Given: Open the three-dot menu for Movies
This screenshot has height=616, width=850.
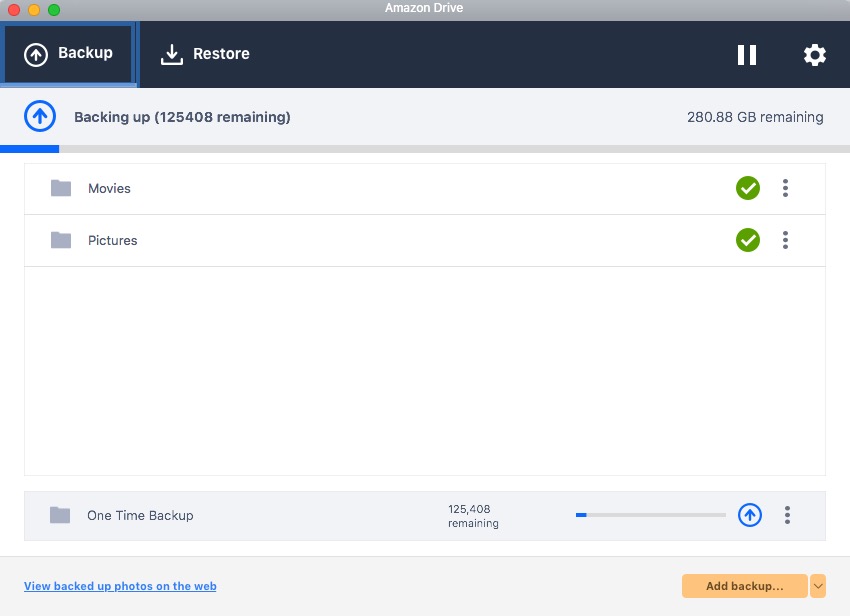Looking at the screenshot, I should pos(785,188).
